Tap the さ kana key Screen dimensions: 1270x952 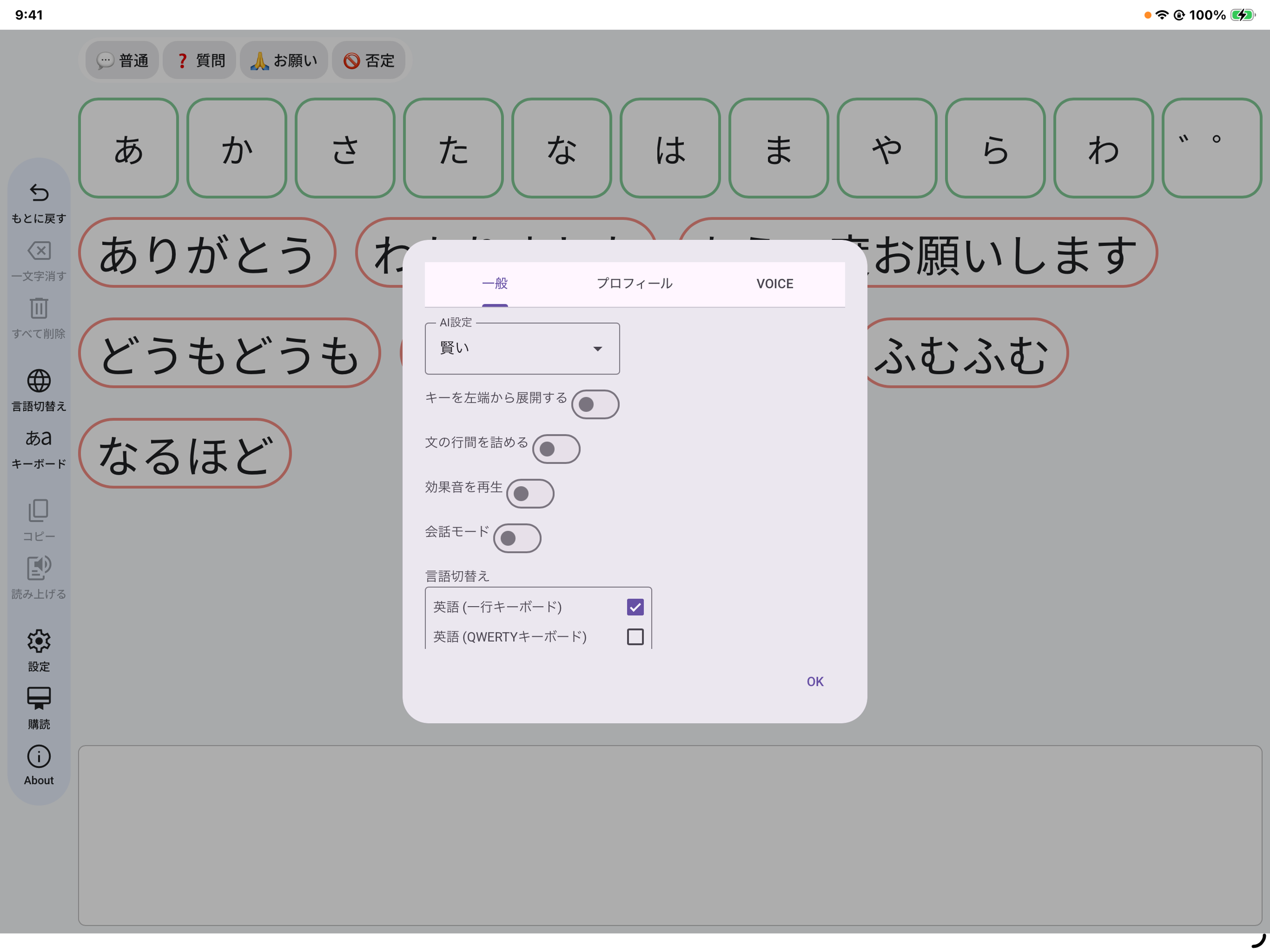[x=345, y=149]
